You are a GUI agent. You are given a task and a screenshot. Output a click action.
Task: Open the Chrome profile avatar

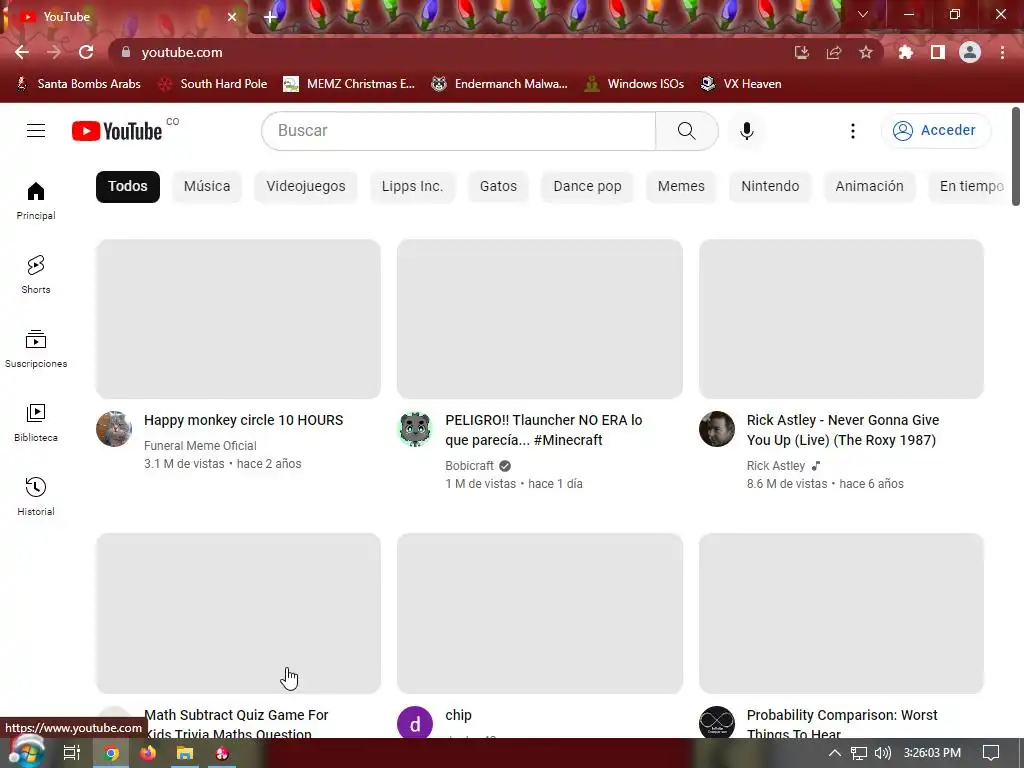pyautogui.click(x=970, y=52)
